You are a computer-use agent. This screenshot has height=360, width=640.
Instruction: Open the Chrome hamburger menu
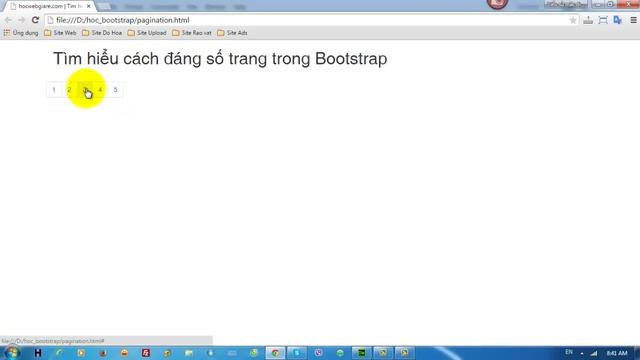coord(633,20)
